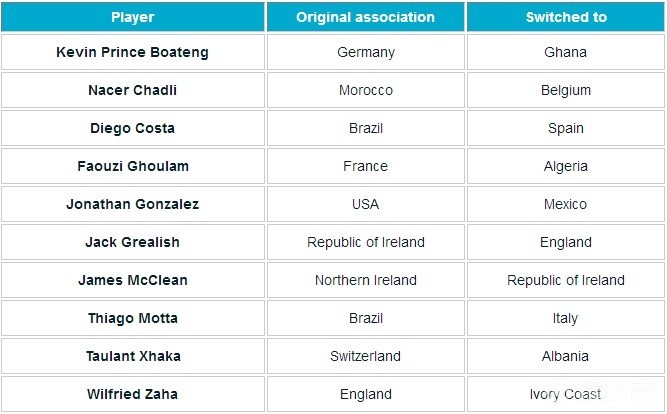Select the Nacer Chadli player name
The width and height of the screenshot is (668, 414).
click(x=133, y=90)
